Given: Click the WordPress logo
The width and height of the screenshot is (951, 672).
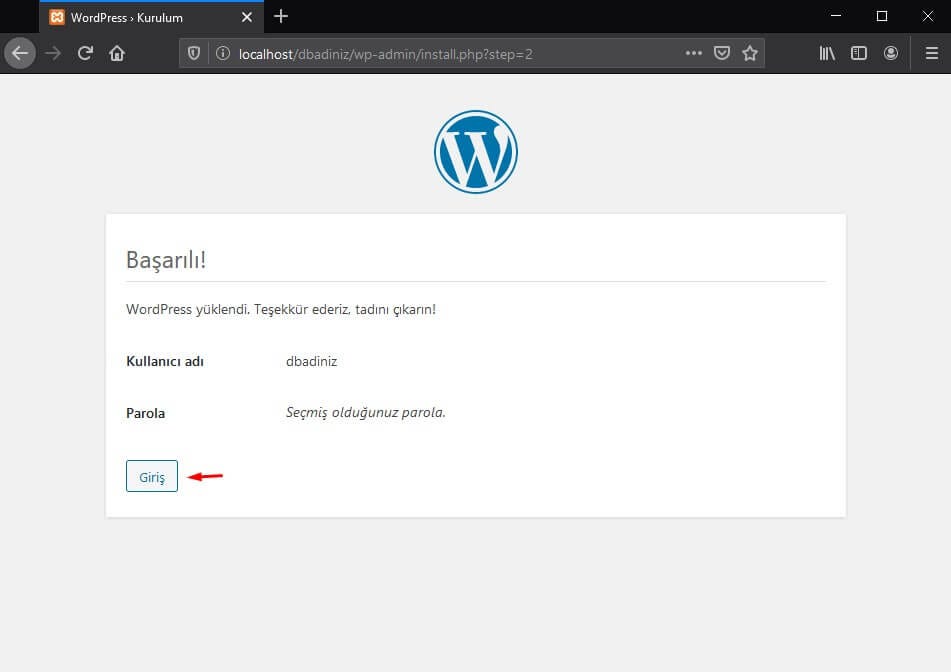Looking at the screenshot, I should coord(476,152).
